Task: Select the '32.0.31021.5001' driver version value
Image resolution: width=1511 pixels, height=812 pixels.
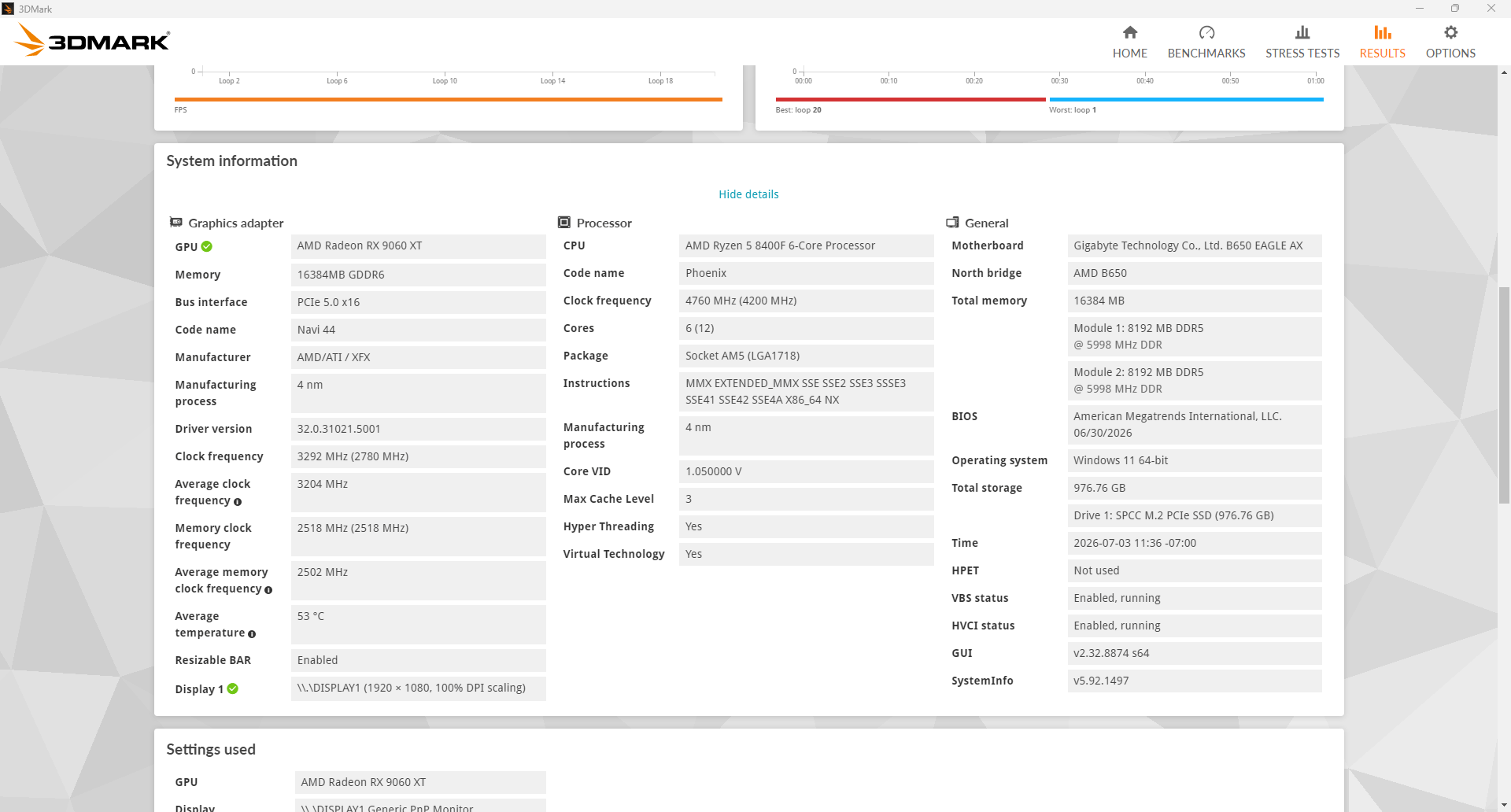Action: [419, 429]
